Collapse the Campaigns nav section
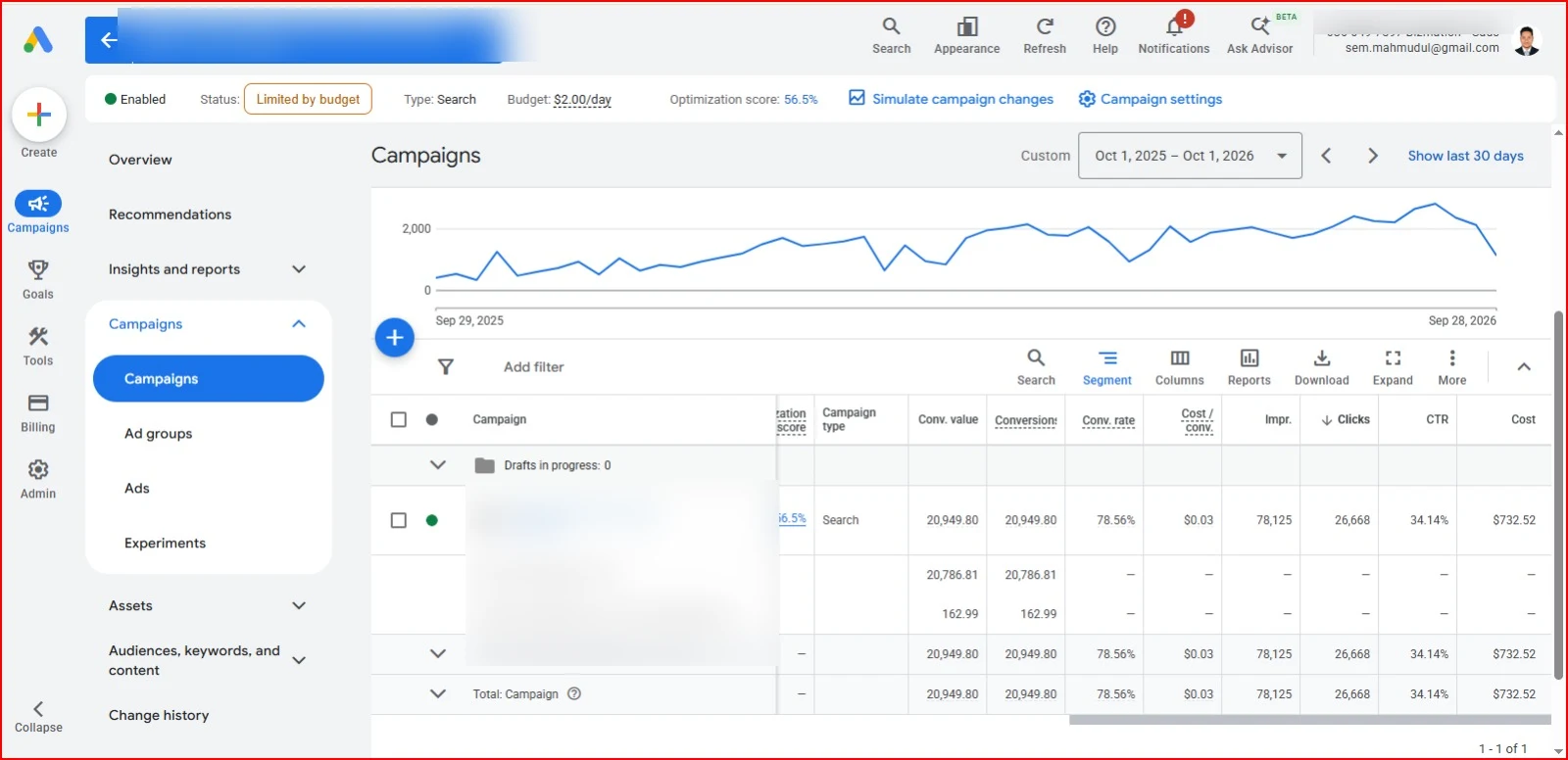Viewport: 1568px width, 760px height. point(299,324)
